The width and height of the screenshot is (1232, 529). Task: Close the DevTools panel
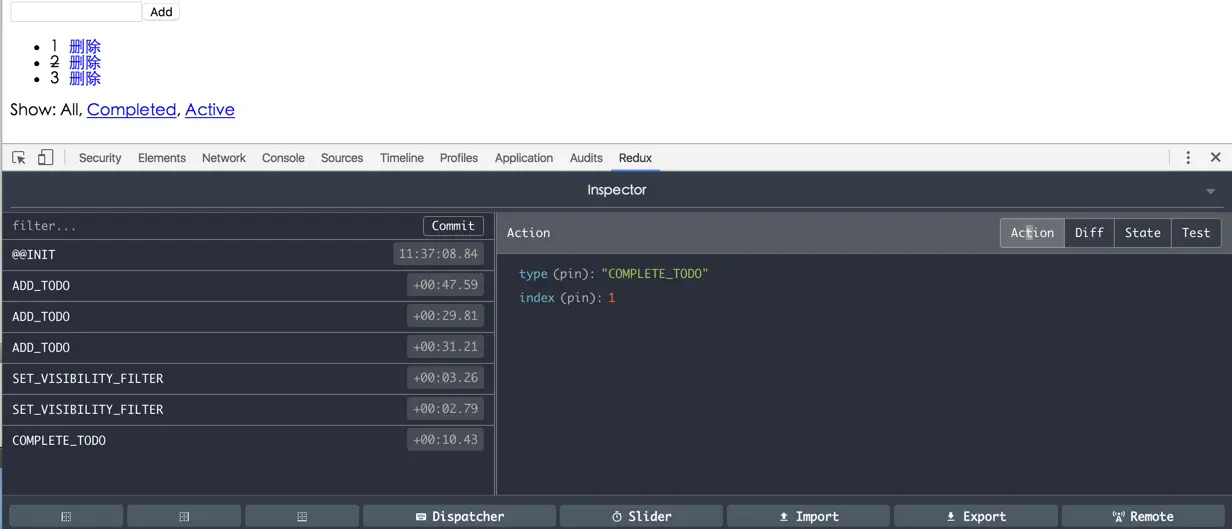(1216, 158)
